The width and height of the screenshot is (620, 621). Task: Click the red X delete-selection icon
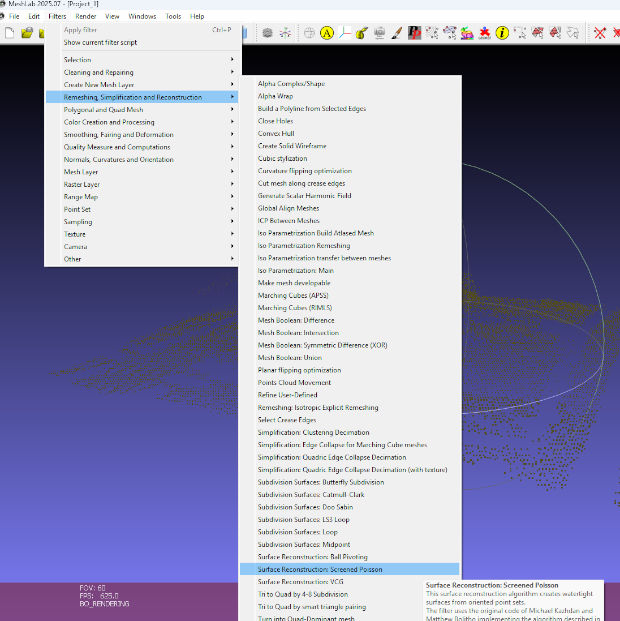pos(600,33)
